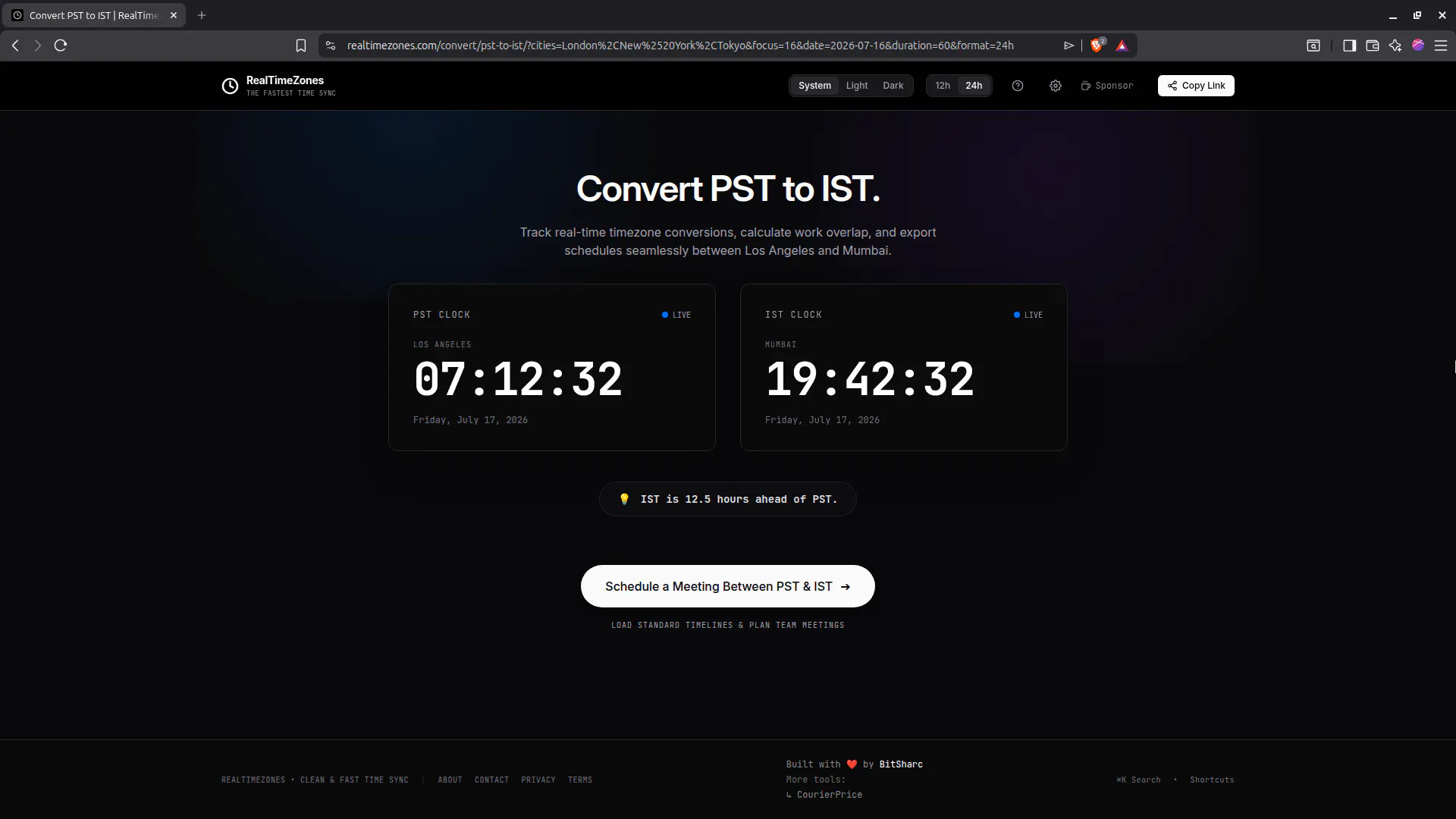Viewport: 1456px width, 819px height.
Task: Open the Brave Wallet icon
Action: [x=1372, y=45]
